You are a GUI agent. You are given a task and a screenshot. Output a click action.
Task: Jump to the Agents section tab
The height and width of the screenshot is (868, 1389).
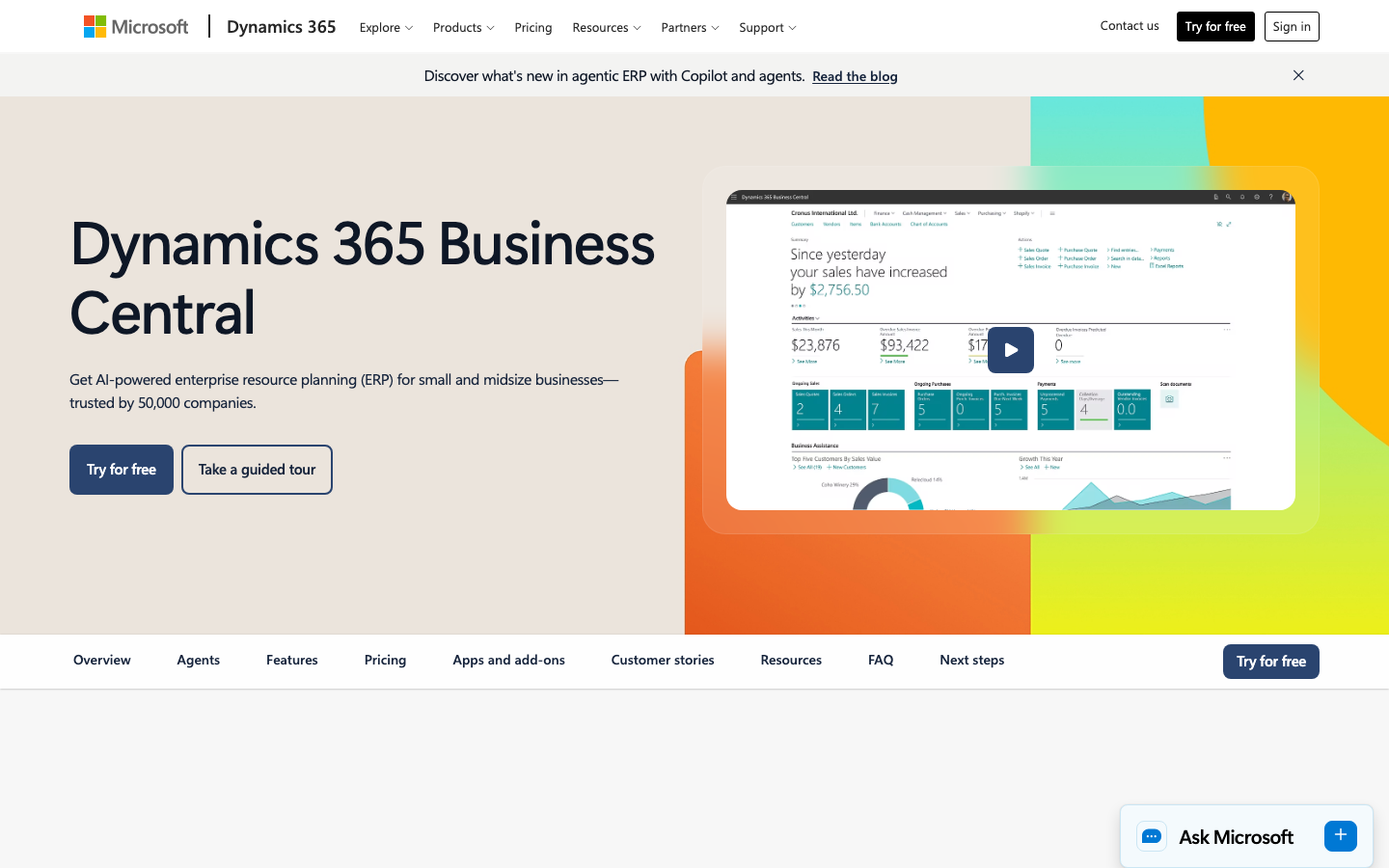click(x=199, y=661)
